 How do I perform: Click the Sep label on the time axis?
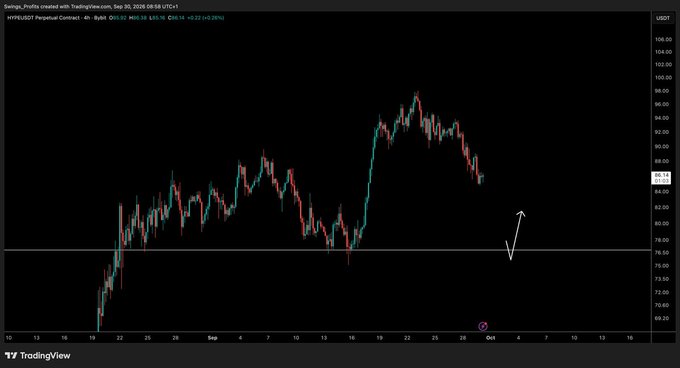(x=212, y=338)
